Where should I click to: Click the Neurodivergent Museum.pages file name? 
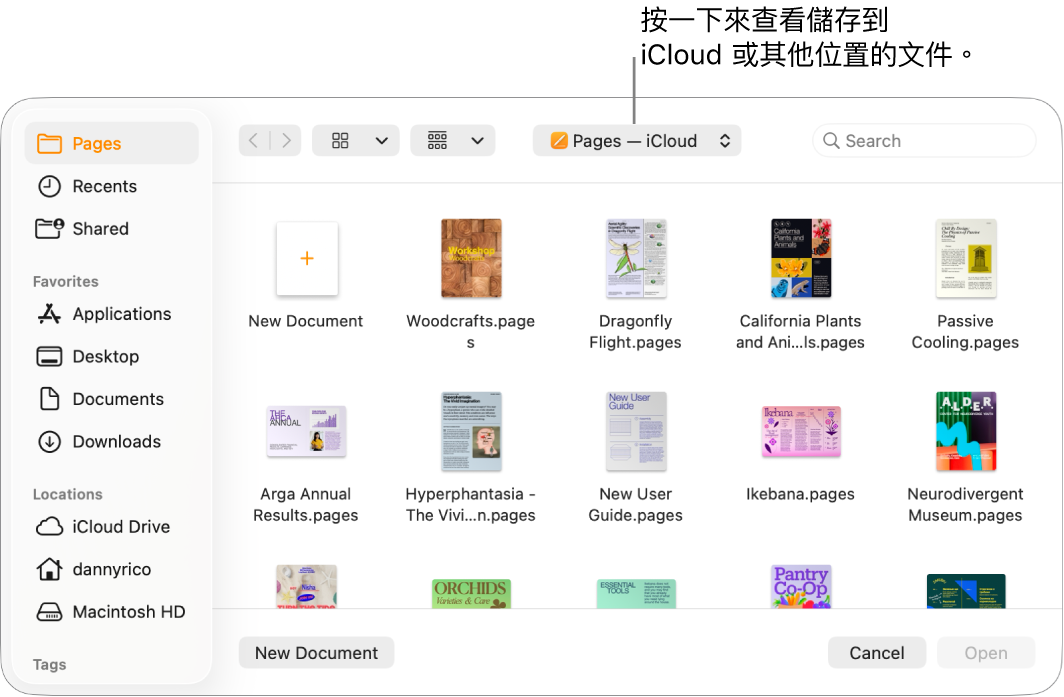pyautogui.click(x=965, y=504)
